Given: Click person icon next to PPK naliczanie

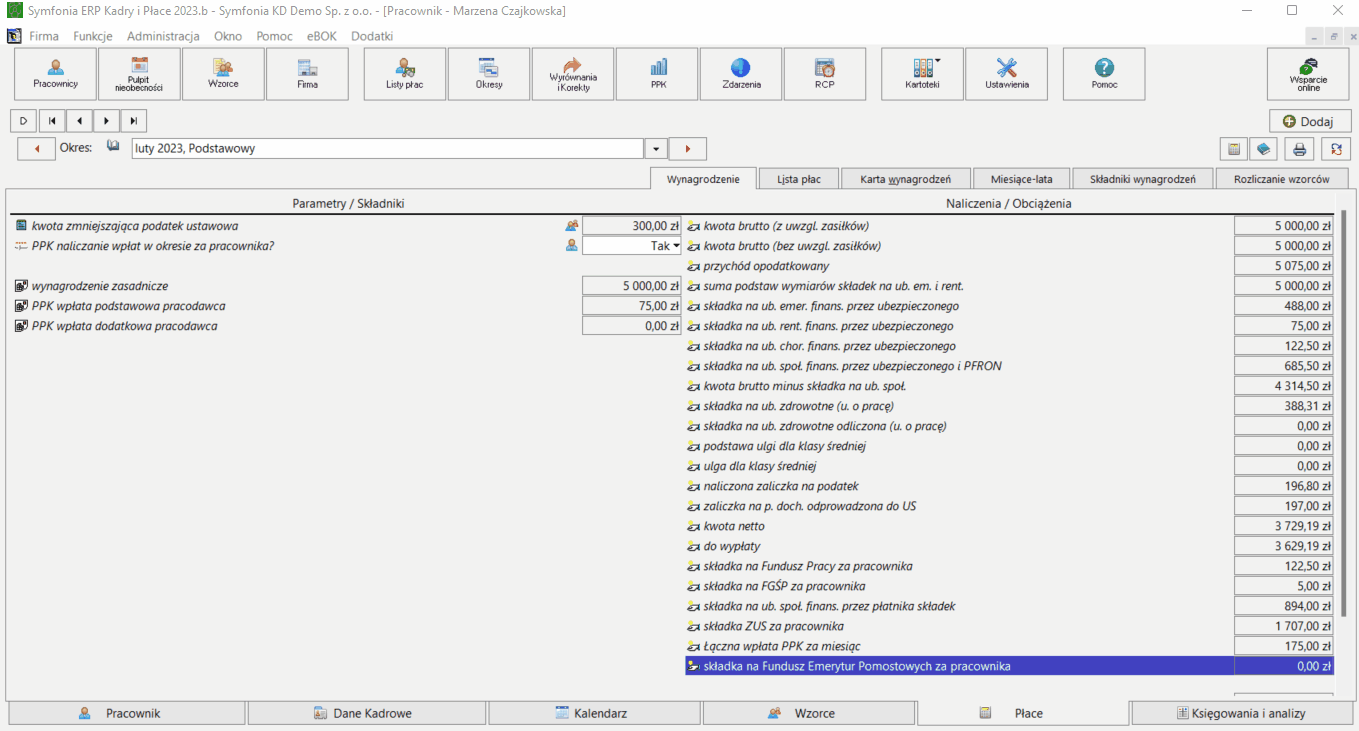Looking at the screenshot, I should (x=572, y=246).
